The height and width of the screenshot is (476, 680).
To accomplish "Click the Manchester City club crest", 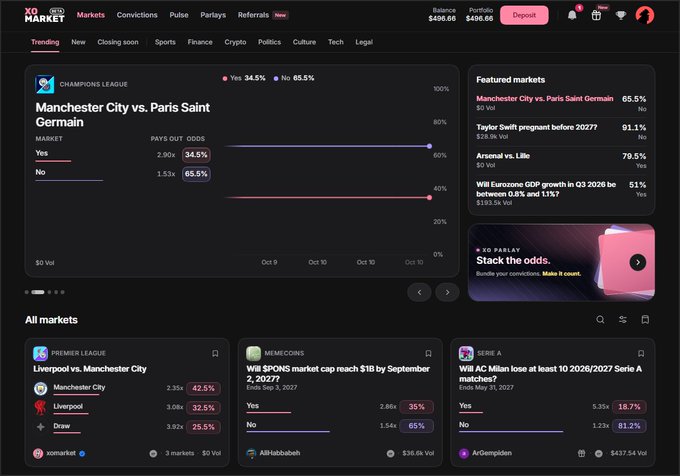I will click(x=40, y=388).
